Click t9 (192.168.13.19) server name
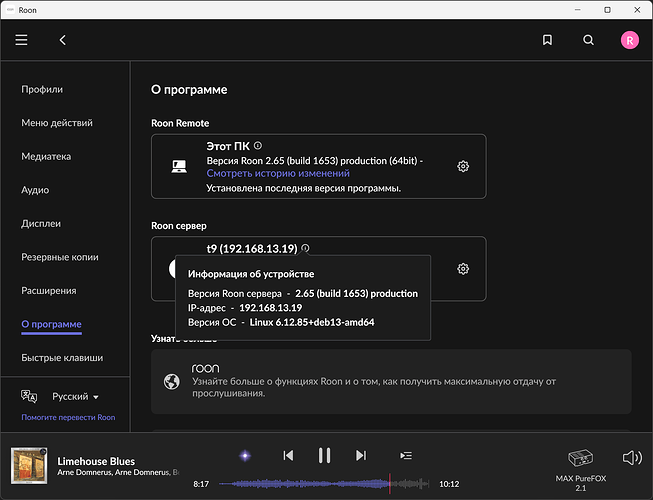The image size is (653, 500). pyautogui.click(x=252, y=249)
